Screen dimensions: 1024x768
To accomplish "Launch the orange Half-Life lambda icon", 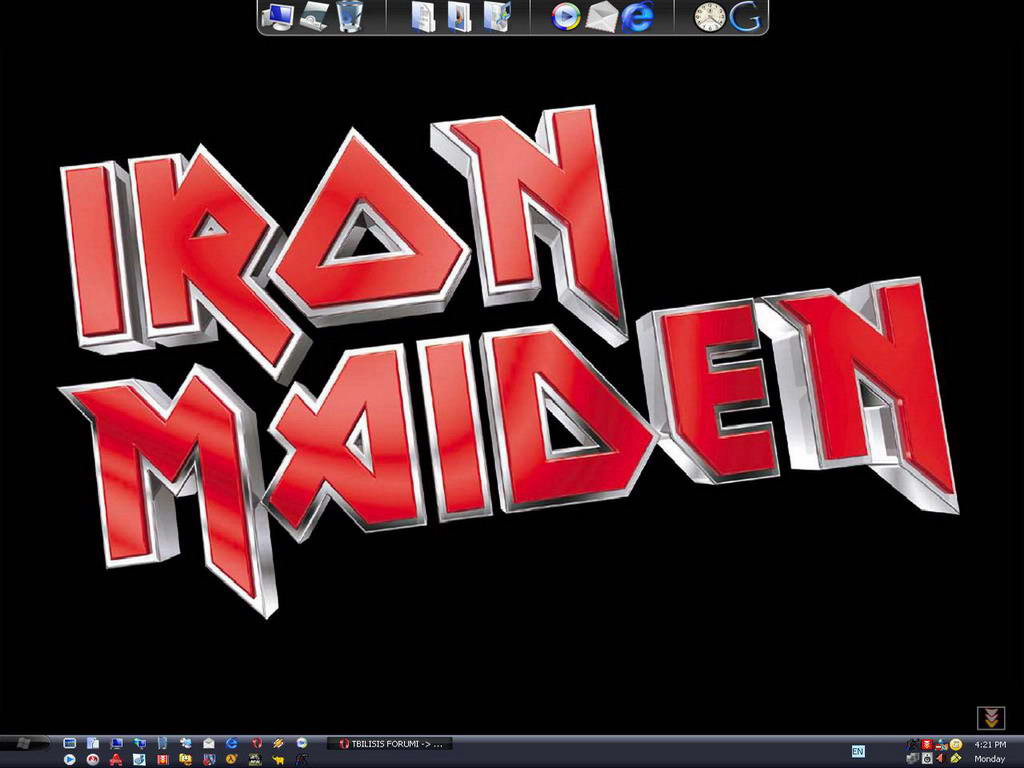I will (231, 759).
